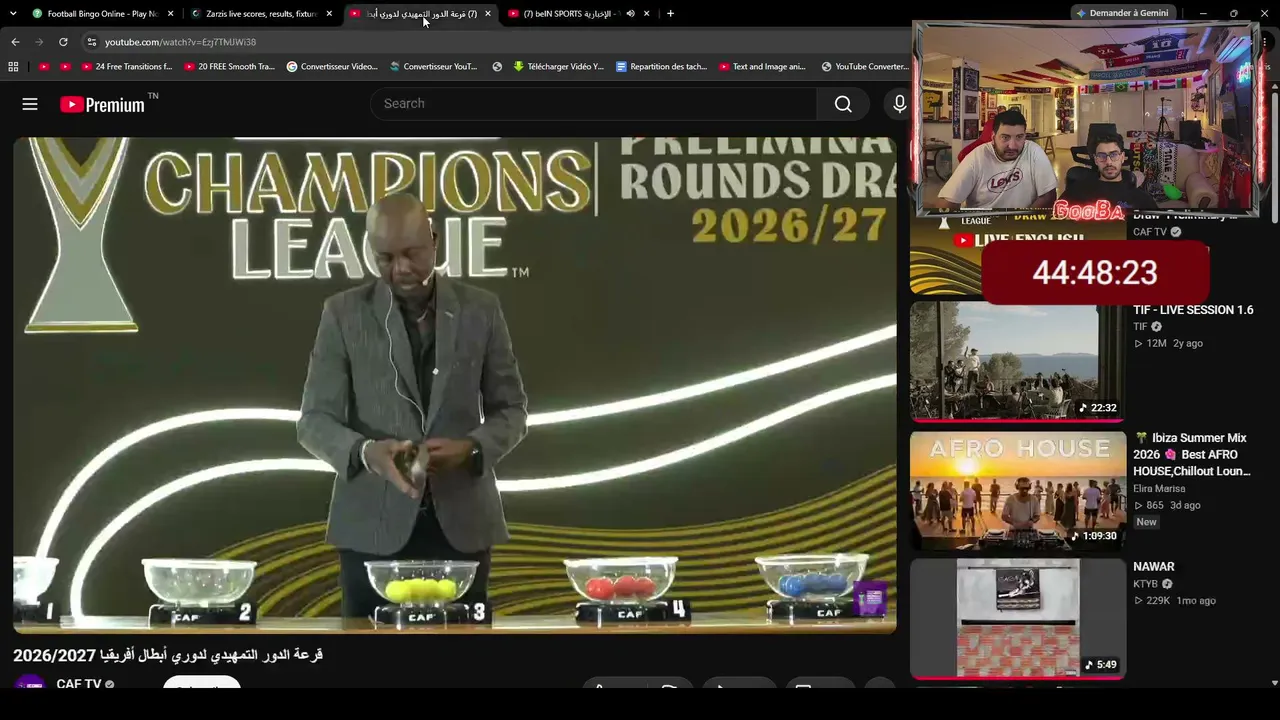Open NAWAR video title link

point(1154,567)
